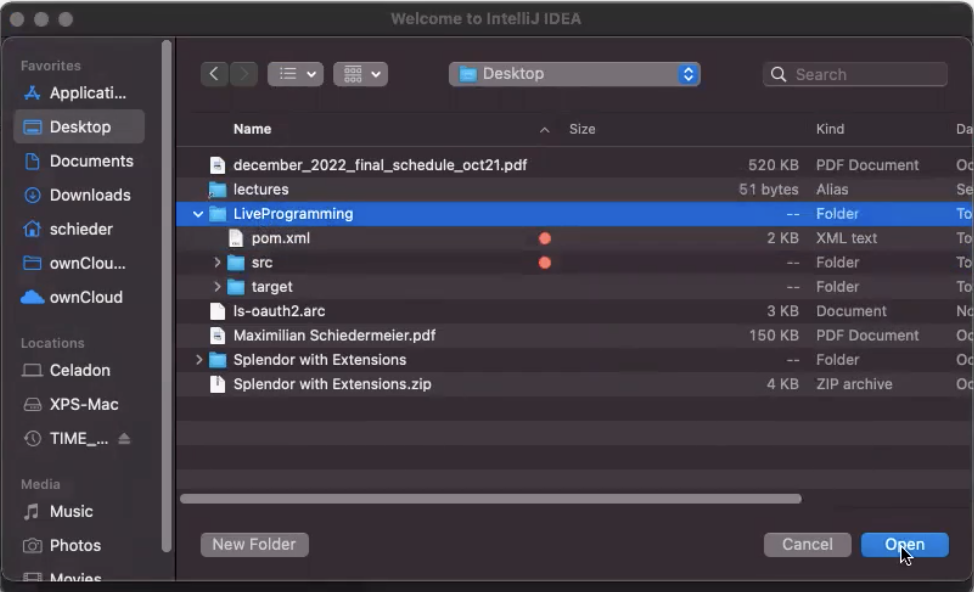Click the horizontal scrollbar in file list
The image size is (974, 592).
[x=491, y=498]
